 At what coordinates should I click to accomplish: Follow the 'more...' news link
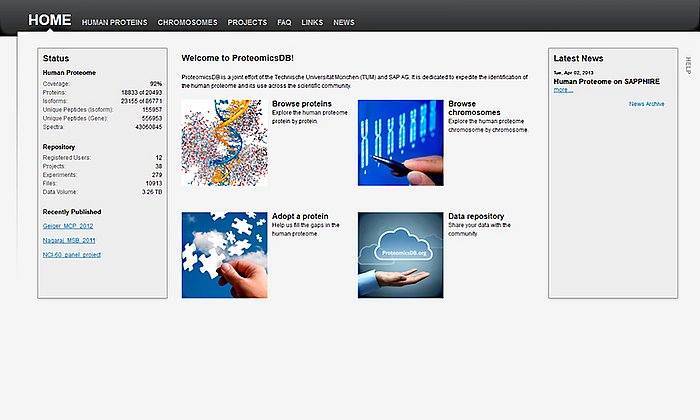coord(563,90)
